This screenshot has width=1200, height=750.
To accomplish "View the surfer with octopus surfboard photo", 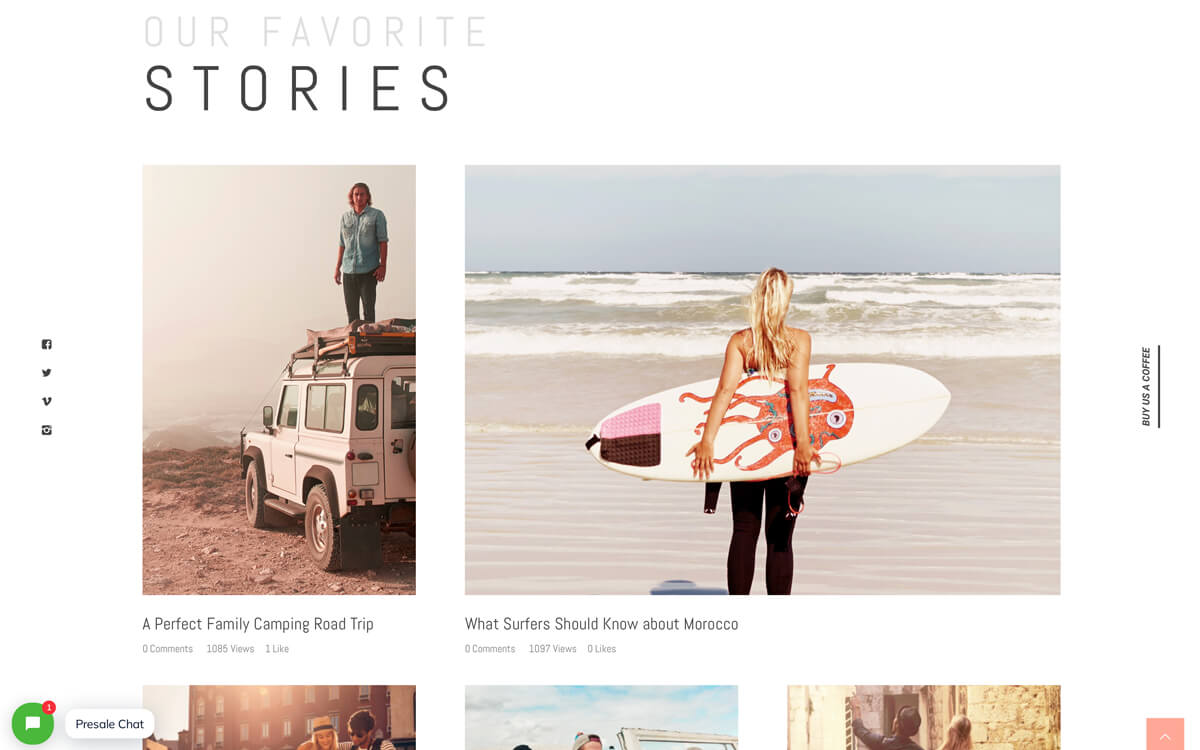I will point(762,380).
